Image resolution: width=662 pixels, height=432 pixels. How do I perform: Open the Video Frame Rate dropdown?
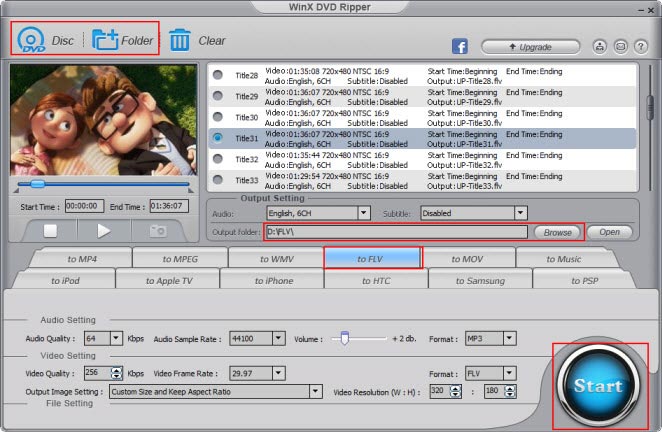pyautogui.click(x=278, y=373)
